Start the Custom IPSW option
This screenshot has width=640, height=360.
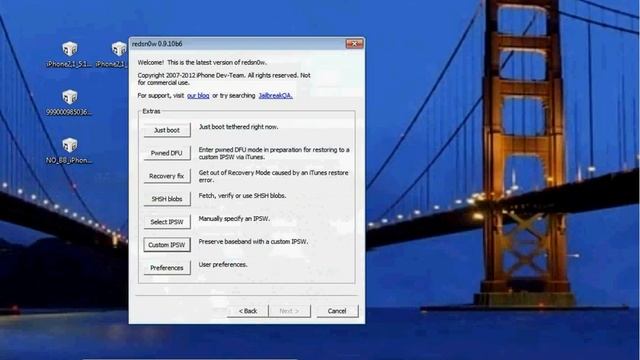click(x=167, y=244)
